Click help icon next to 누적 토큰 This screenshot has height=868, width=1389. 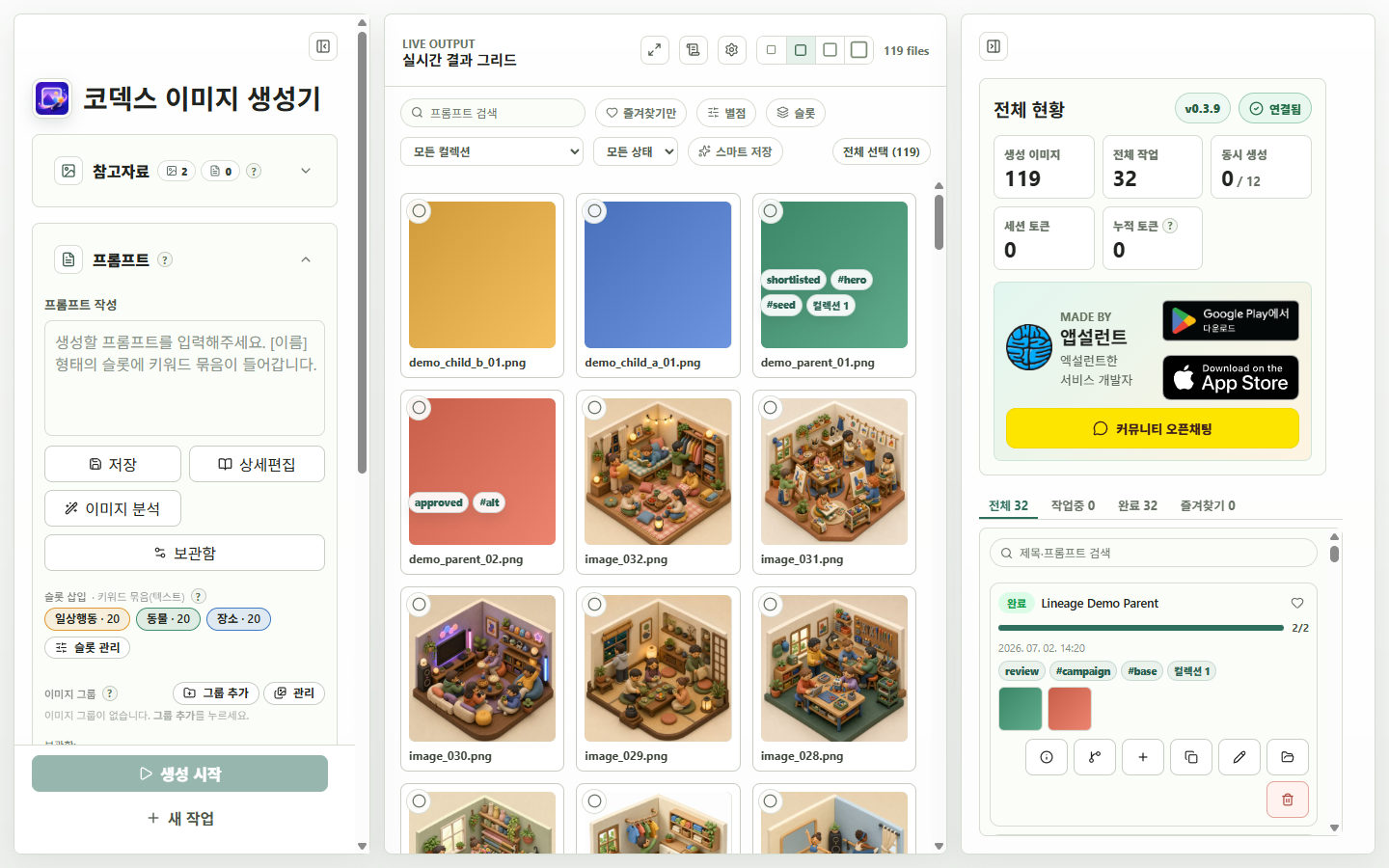point(1170,226)
